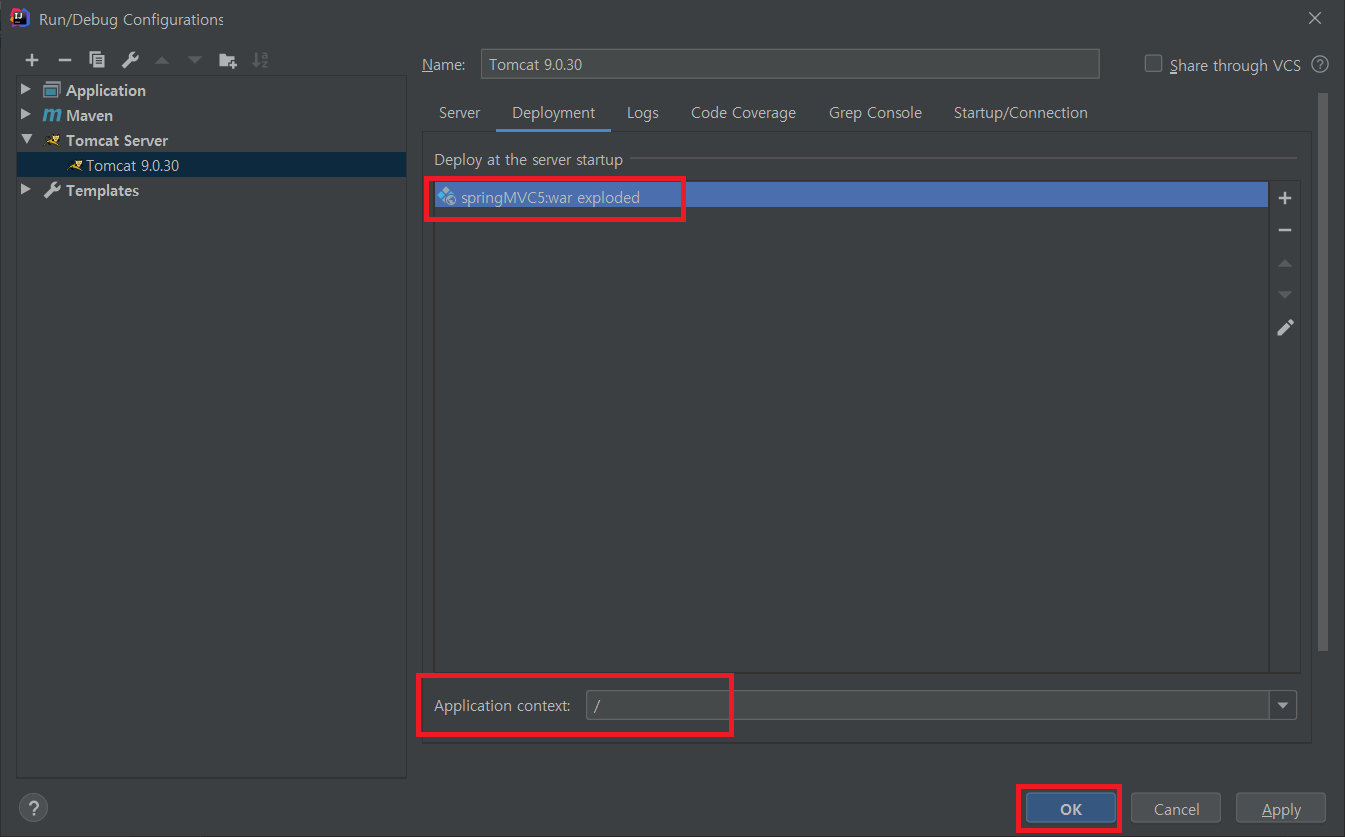This screenshot has width=1345, height=837.
Task: Add deployment artifact with plus button
Action: [1285, 198]
